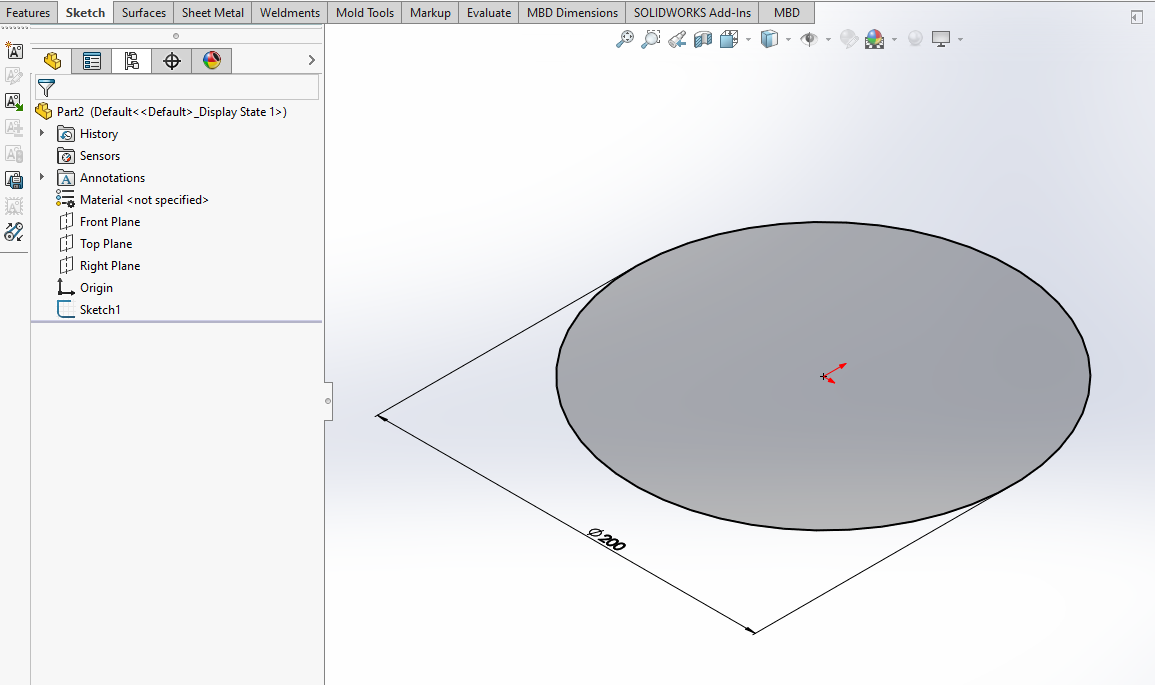Click the FeatureManager design tree tab icon
Screen dimensions: 1155x685
point(52,61)
